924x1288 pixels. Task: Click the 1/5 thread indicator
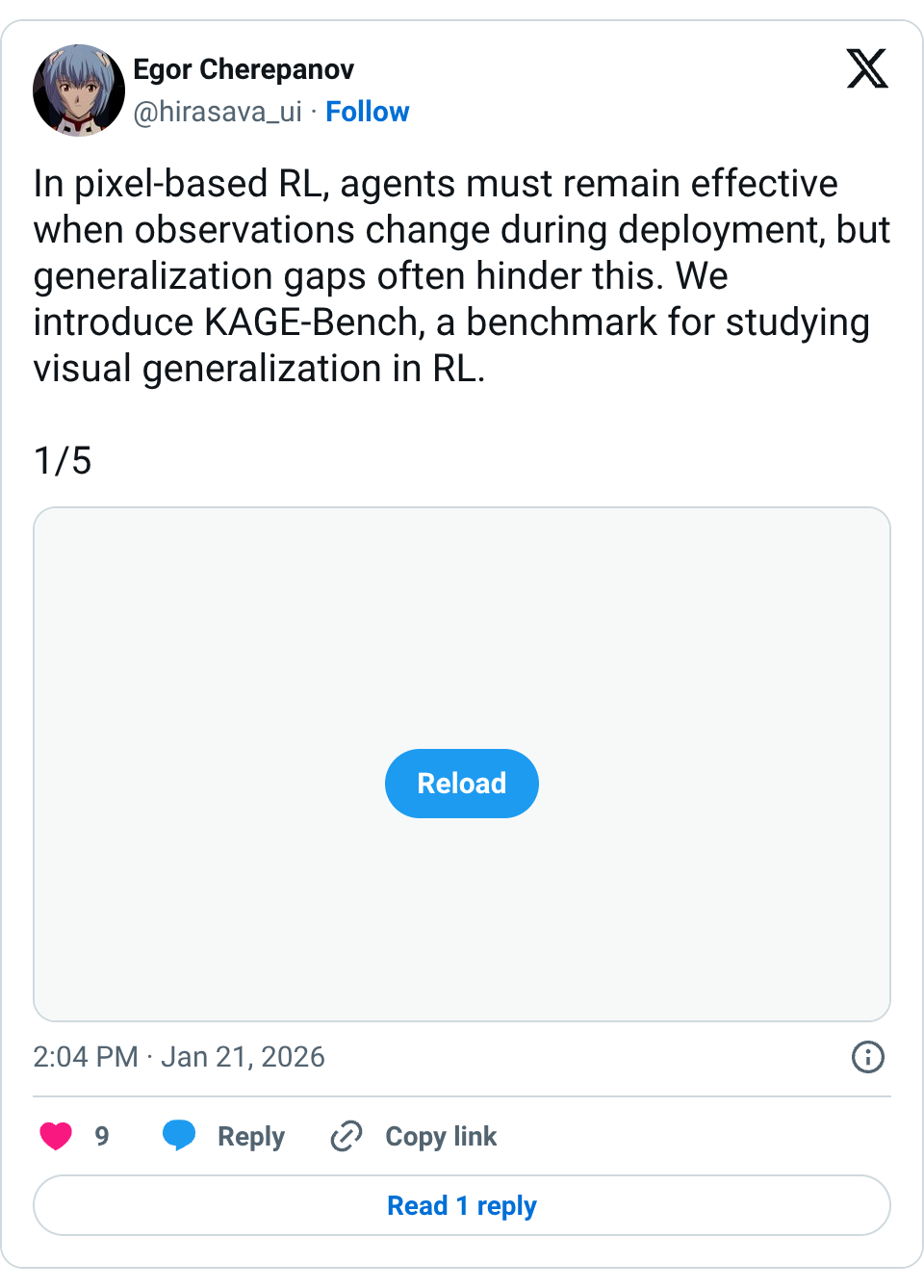click(x=62, y=460)
